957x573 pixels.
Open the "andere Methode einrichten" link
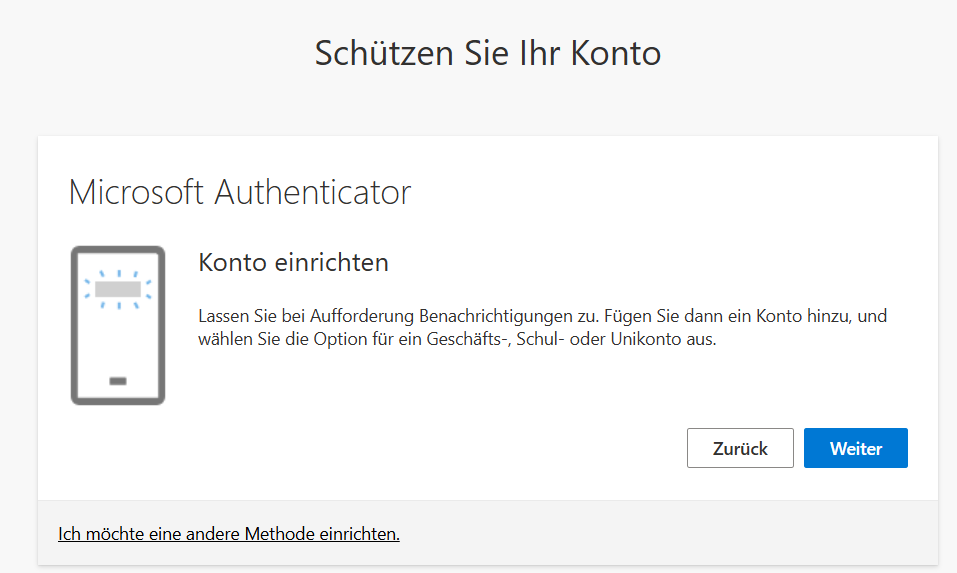pos(229,534)
